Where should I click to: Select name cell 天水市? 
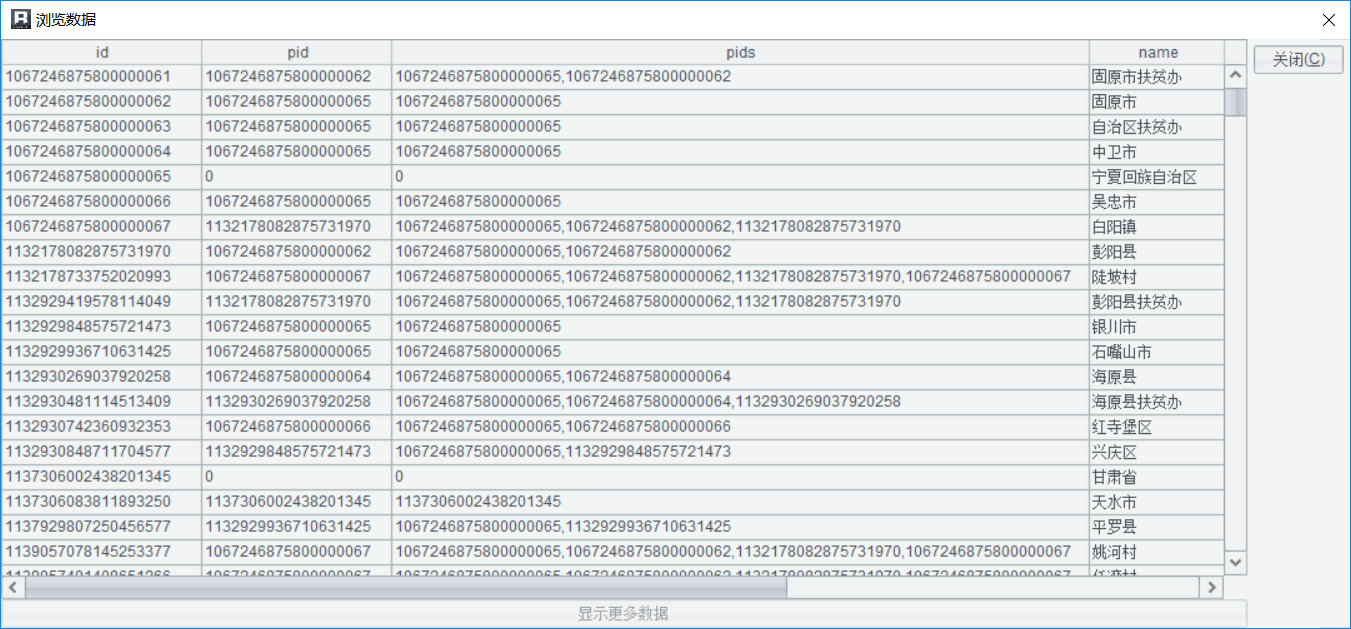click(1157, 502)
